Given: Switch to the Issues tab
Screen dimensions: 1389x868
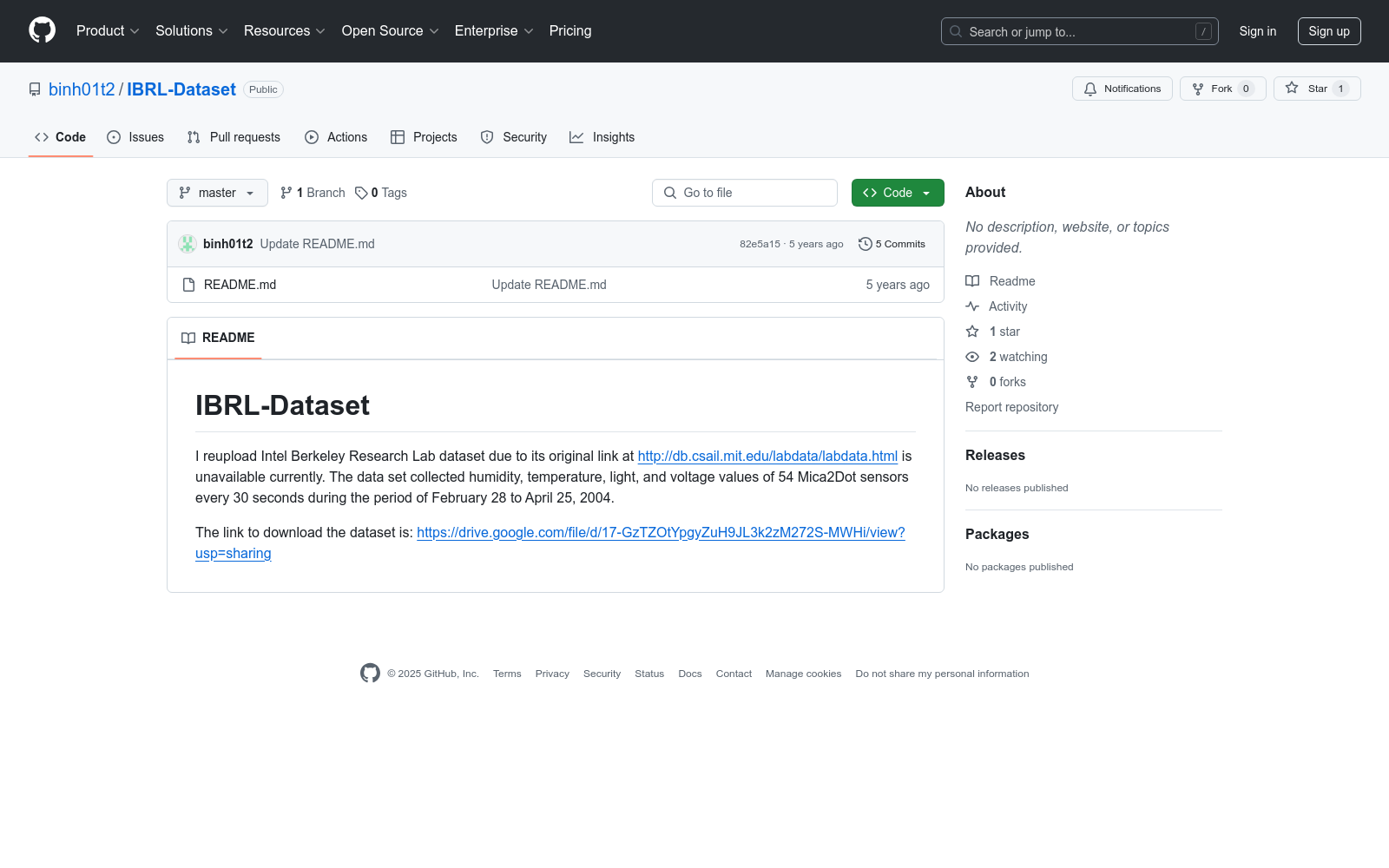Looking at the screenshot, I should pyautogui.click(x=135, y=137).
